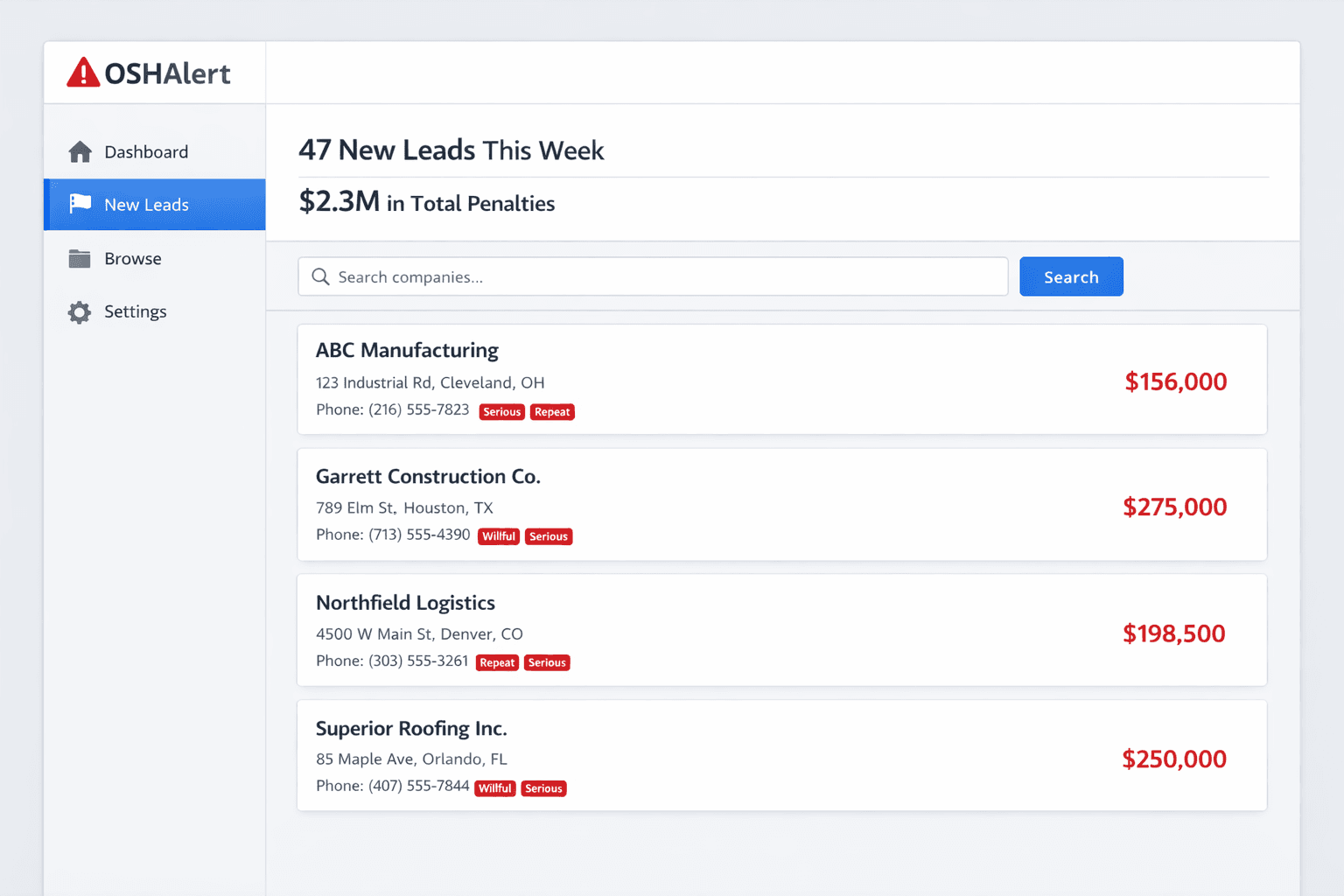Select the New Leads sidebar item
Viewport: 1344px width, 896px height.
point(146,204)
